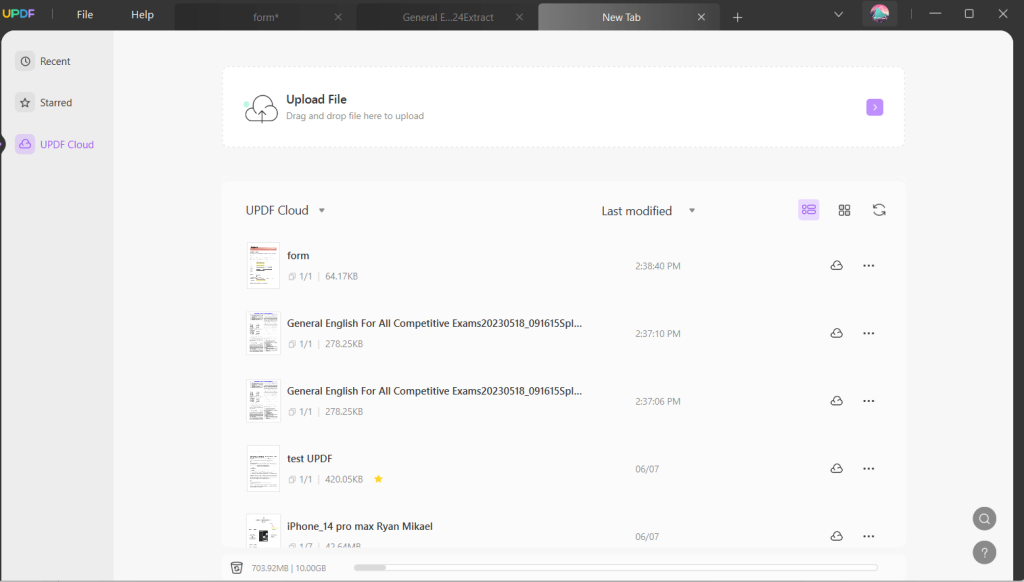Open more options for test UPDF
This screenshot has height=582, width=1024.
pyautogui.click(x=869, y=468)
